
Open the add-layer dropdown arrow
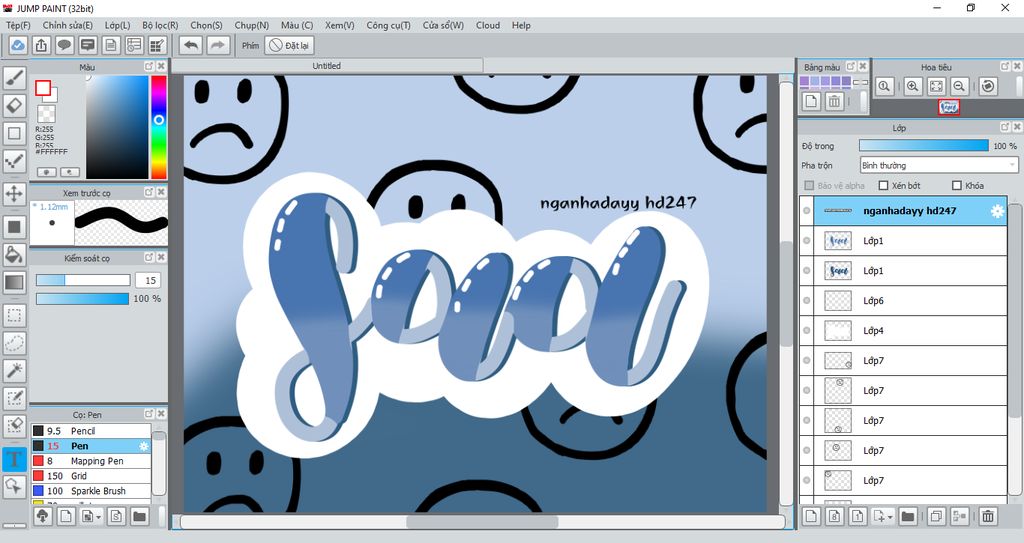[x=890, y=517]
